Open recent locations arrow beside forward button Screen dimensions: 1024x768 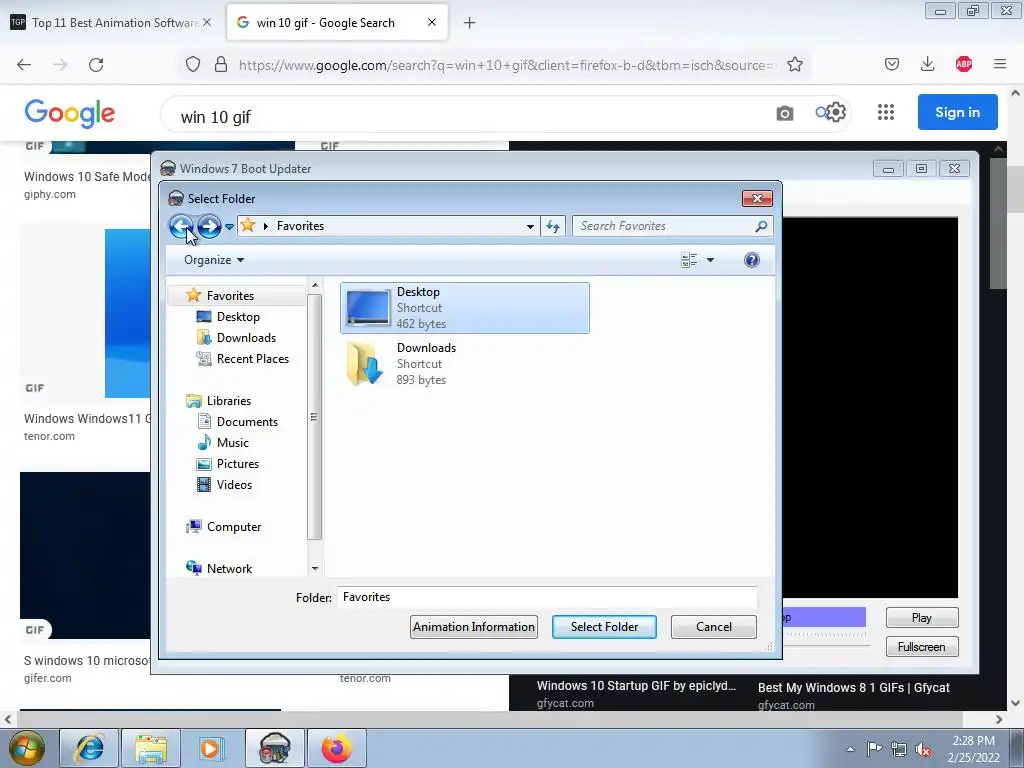pos(229,227)
